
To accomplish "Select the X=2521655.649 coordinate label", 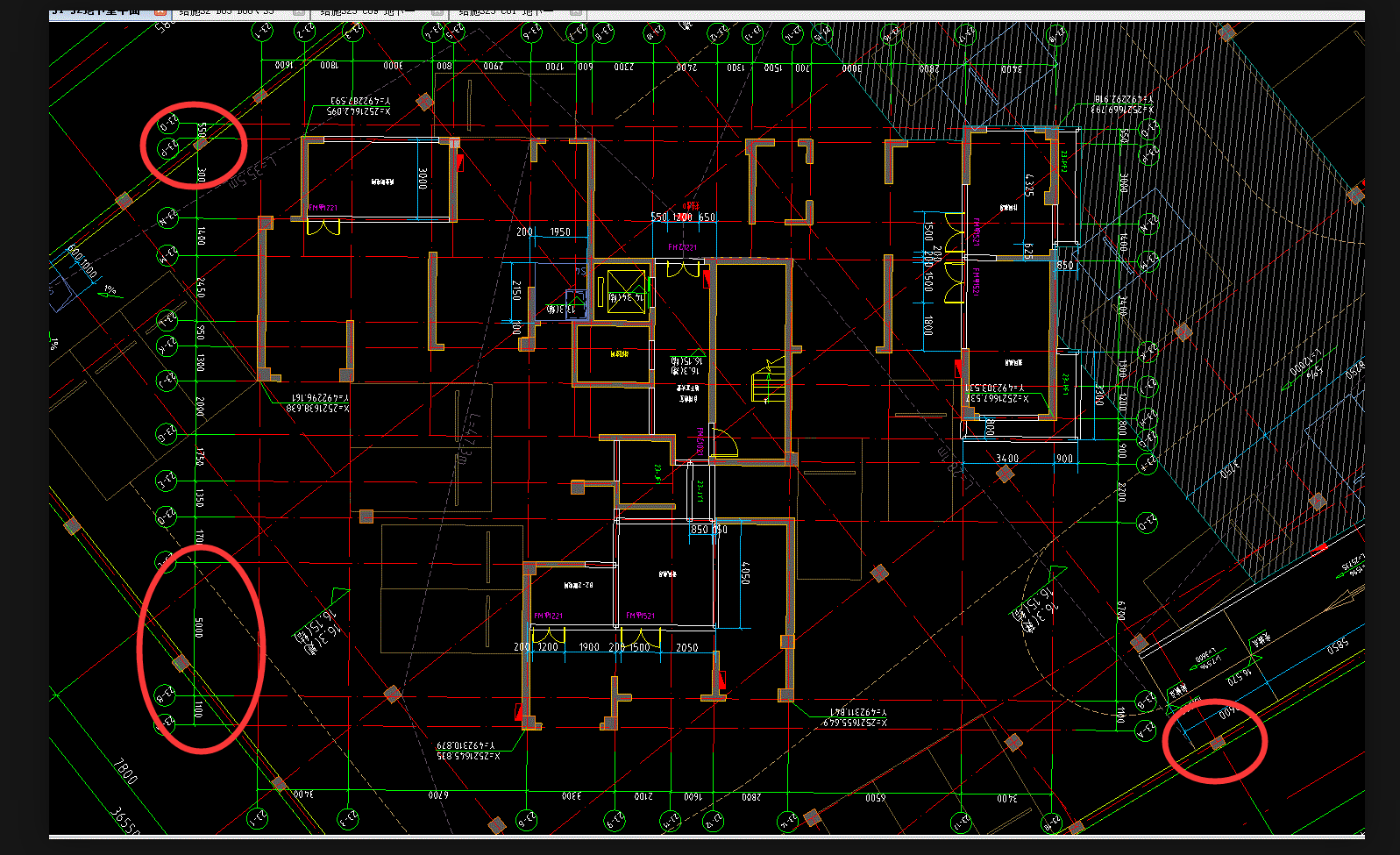I will pos(855,723).
